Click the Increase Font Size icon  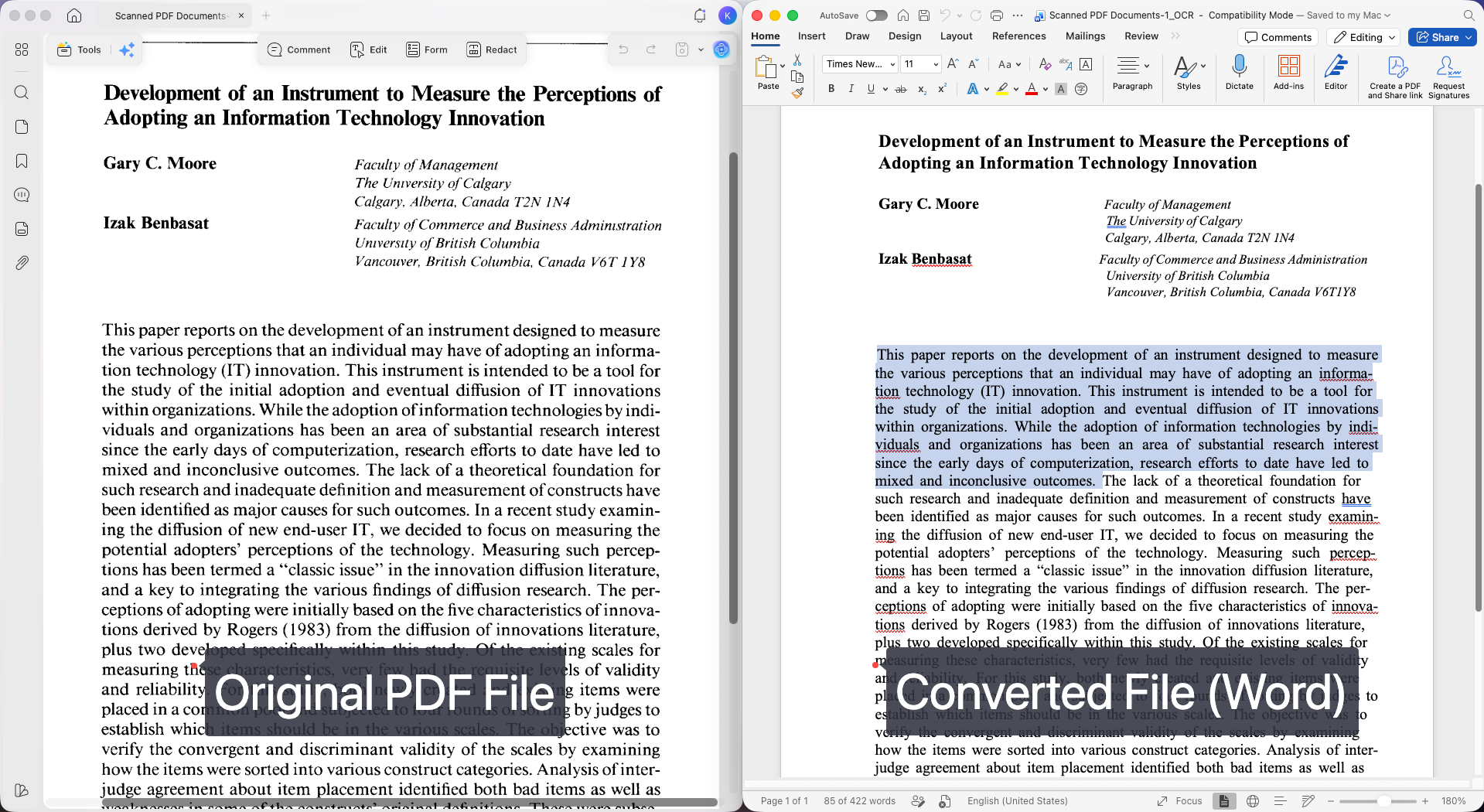953,64
